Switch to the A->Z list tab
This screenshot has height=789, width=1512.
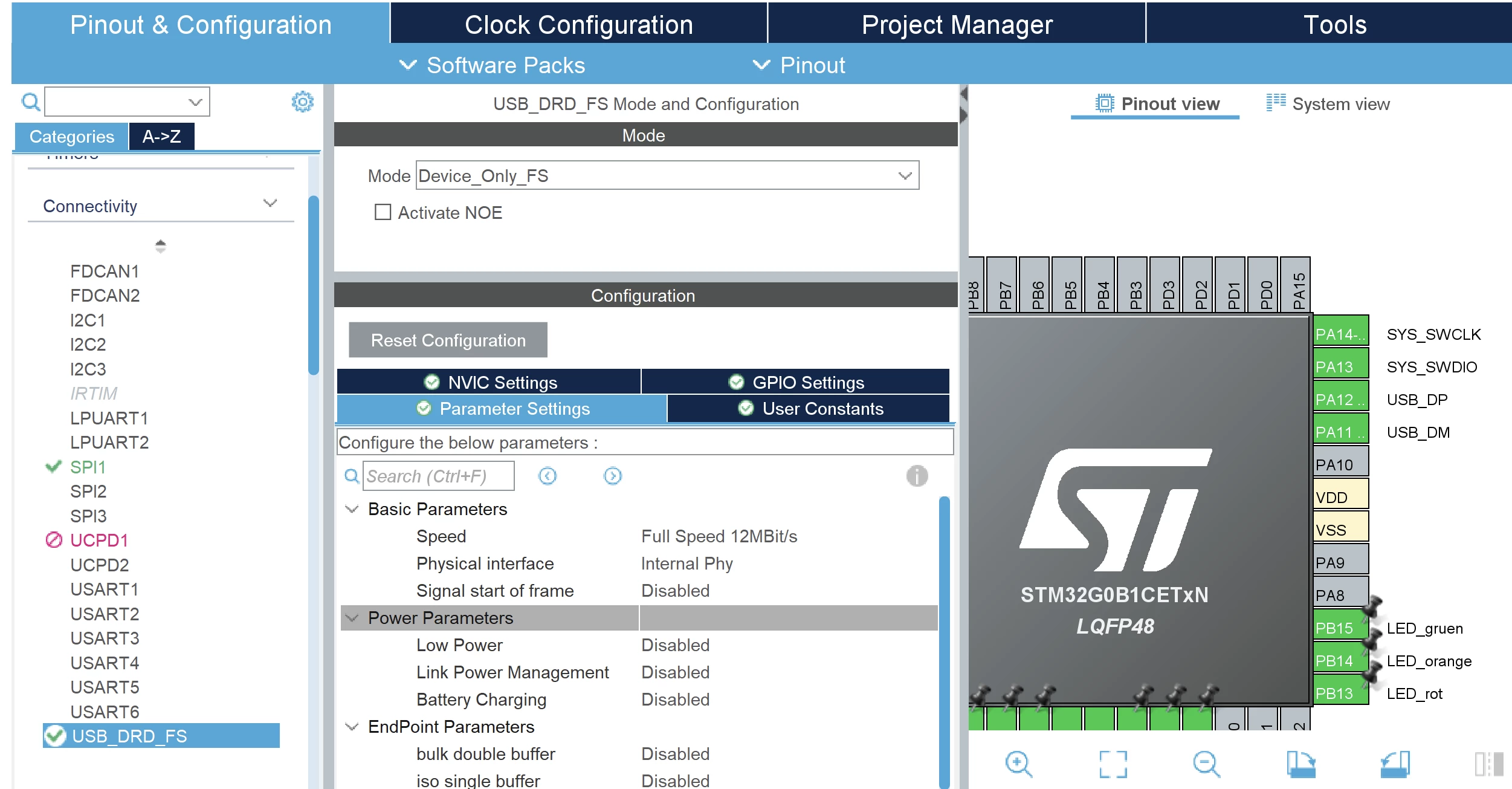161,136
